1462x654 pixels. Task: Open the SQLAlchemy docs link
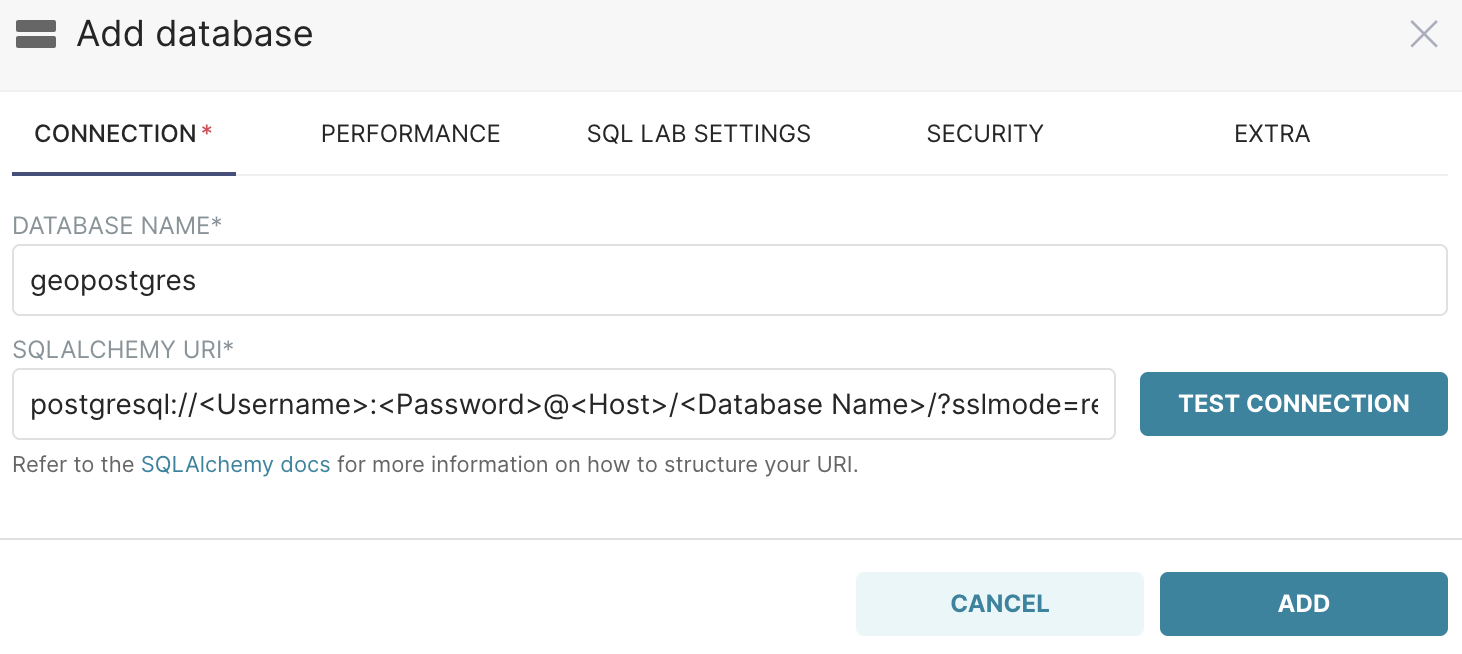click(235, 464)
